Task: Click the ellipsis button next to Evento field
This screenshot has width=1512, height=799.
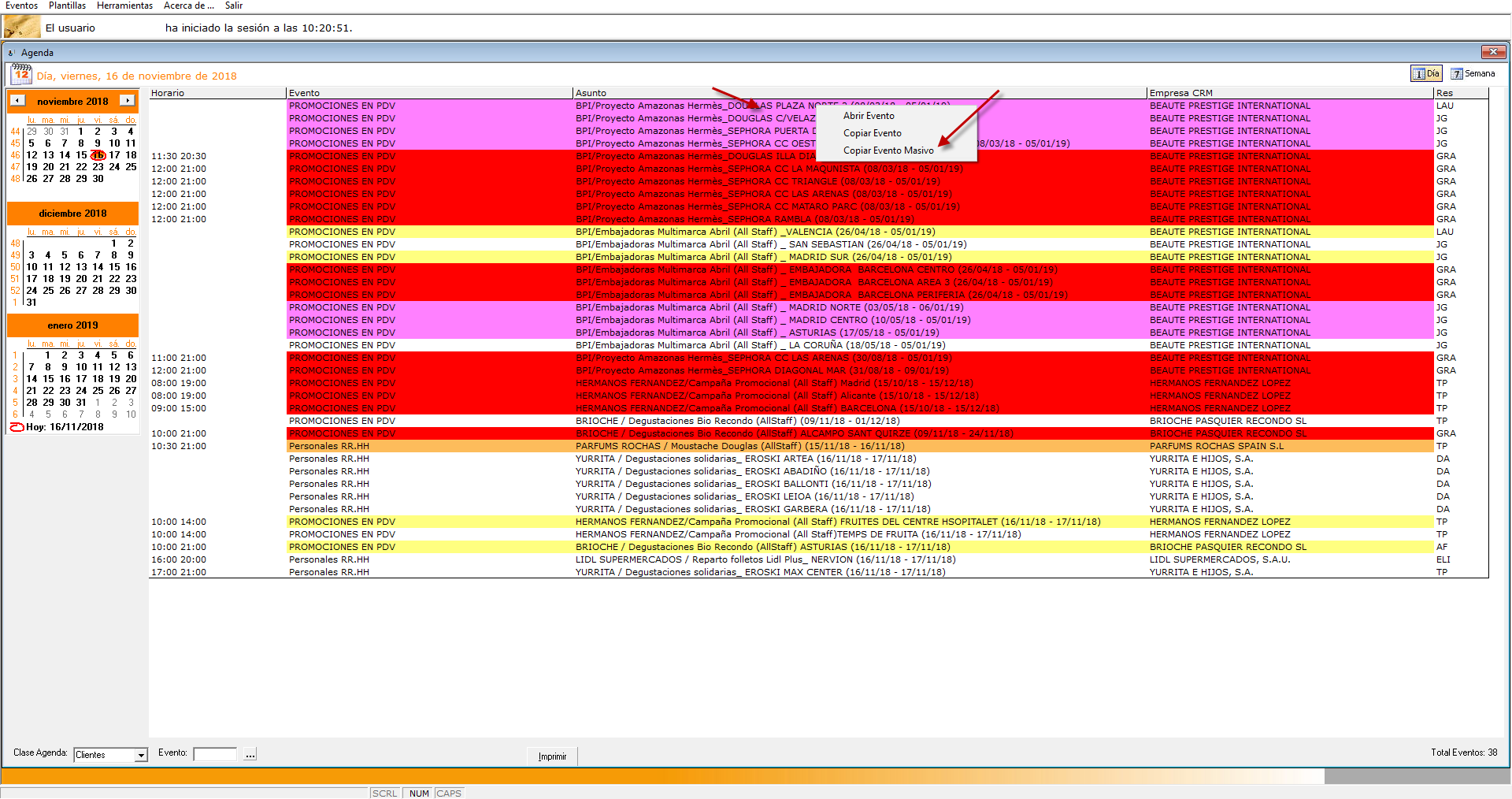Action: [x=250, y=754]
